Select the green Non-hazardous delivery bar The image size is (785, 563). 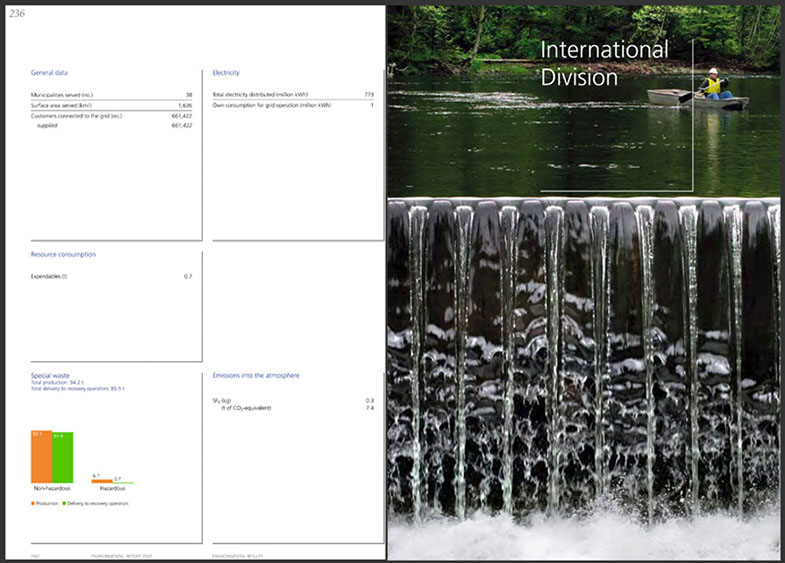point(62,458)
